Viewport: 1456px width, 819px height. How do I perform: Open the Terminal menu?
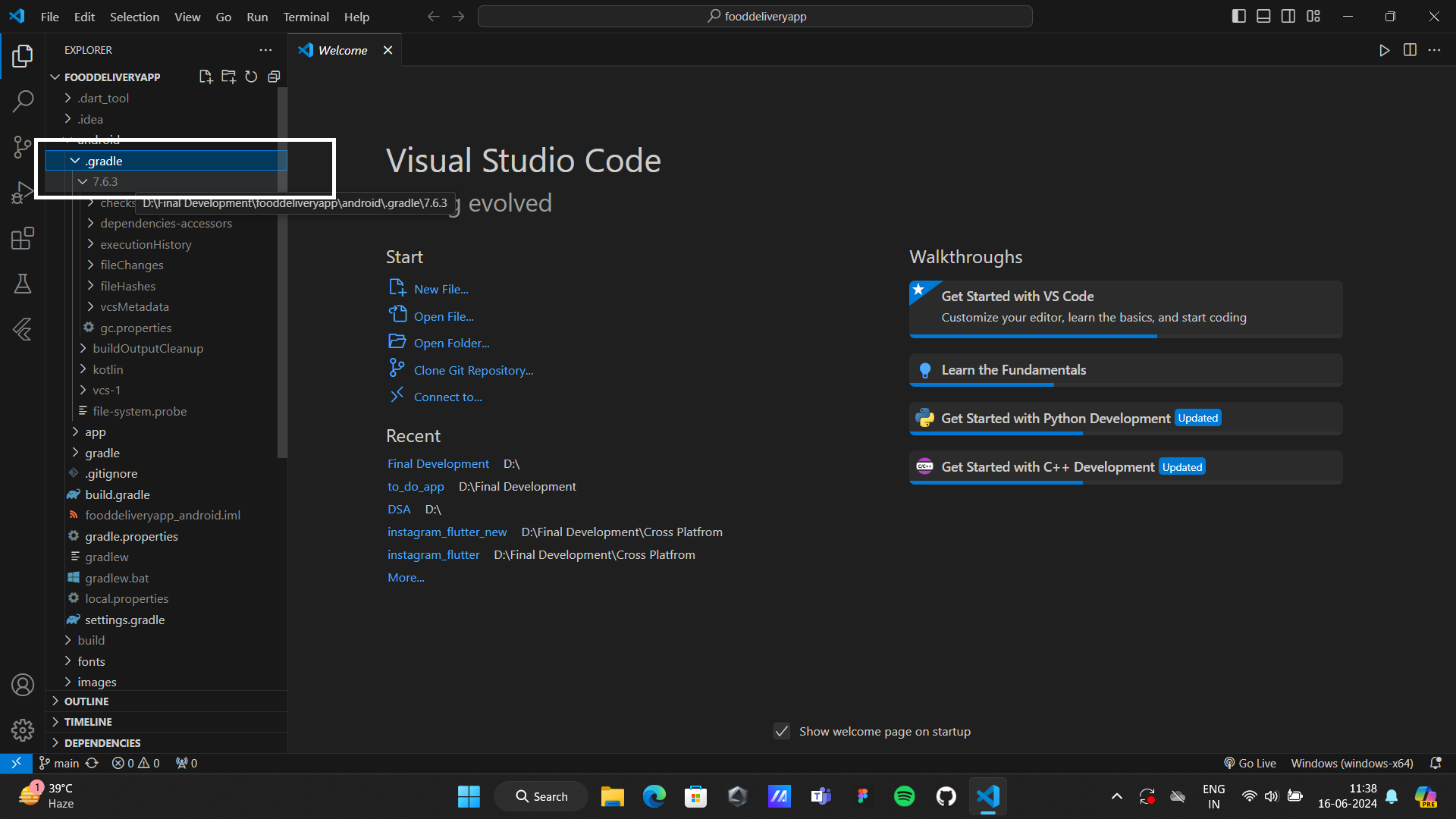(x=306, y=17)
